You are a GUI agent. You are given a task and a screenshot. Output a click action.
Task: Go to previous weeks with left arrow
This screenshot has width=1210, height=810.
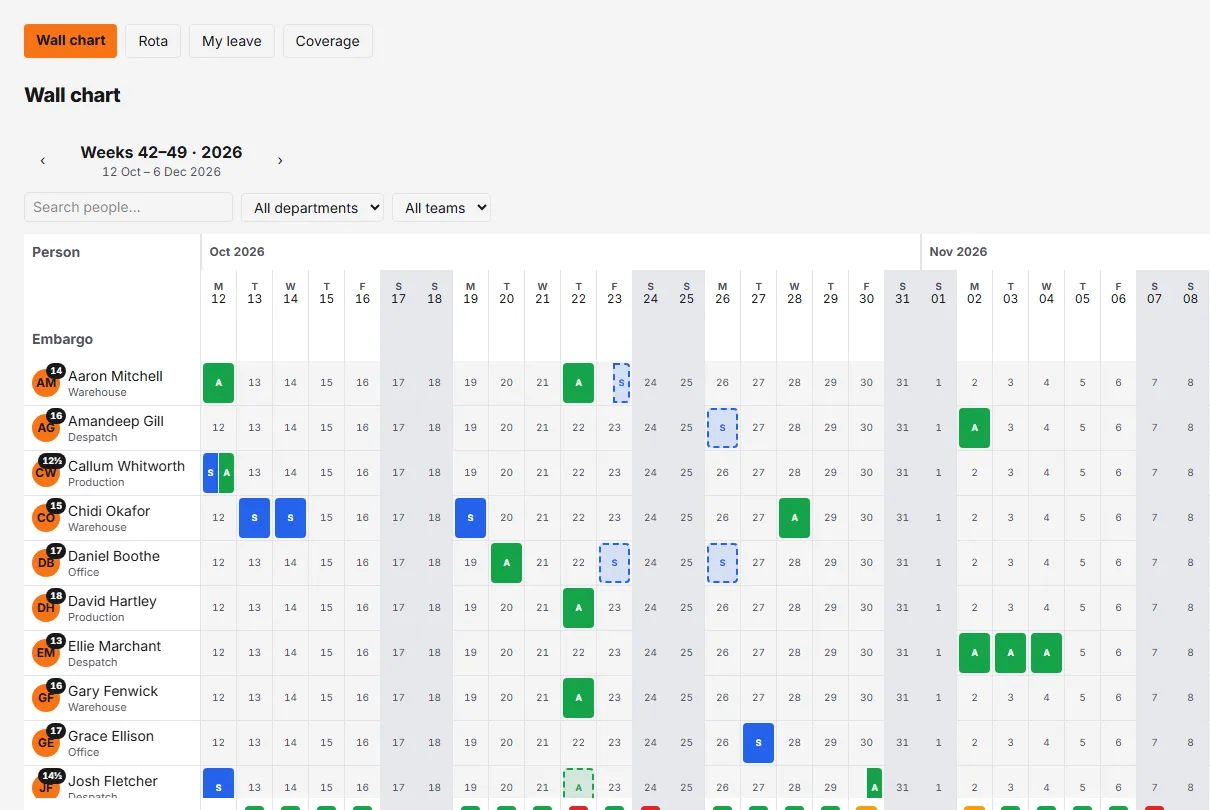(x=43, y=160)
